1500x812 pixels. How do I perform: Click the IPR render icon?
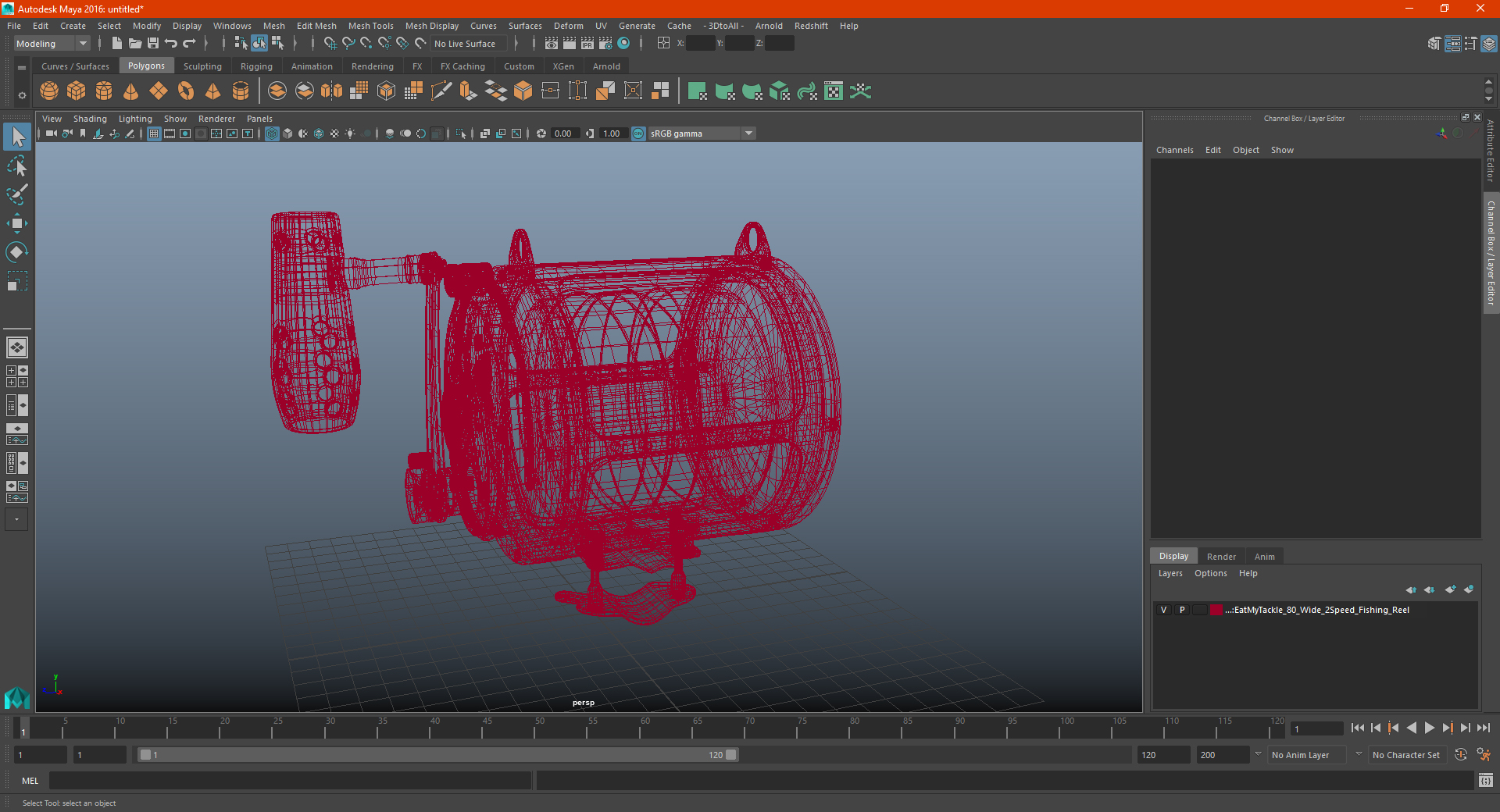point(587,44)
